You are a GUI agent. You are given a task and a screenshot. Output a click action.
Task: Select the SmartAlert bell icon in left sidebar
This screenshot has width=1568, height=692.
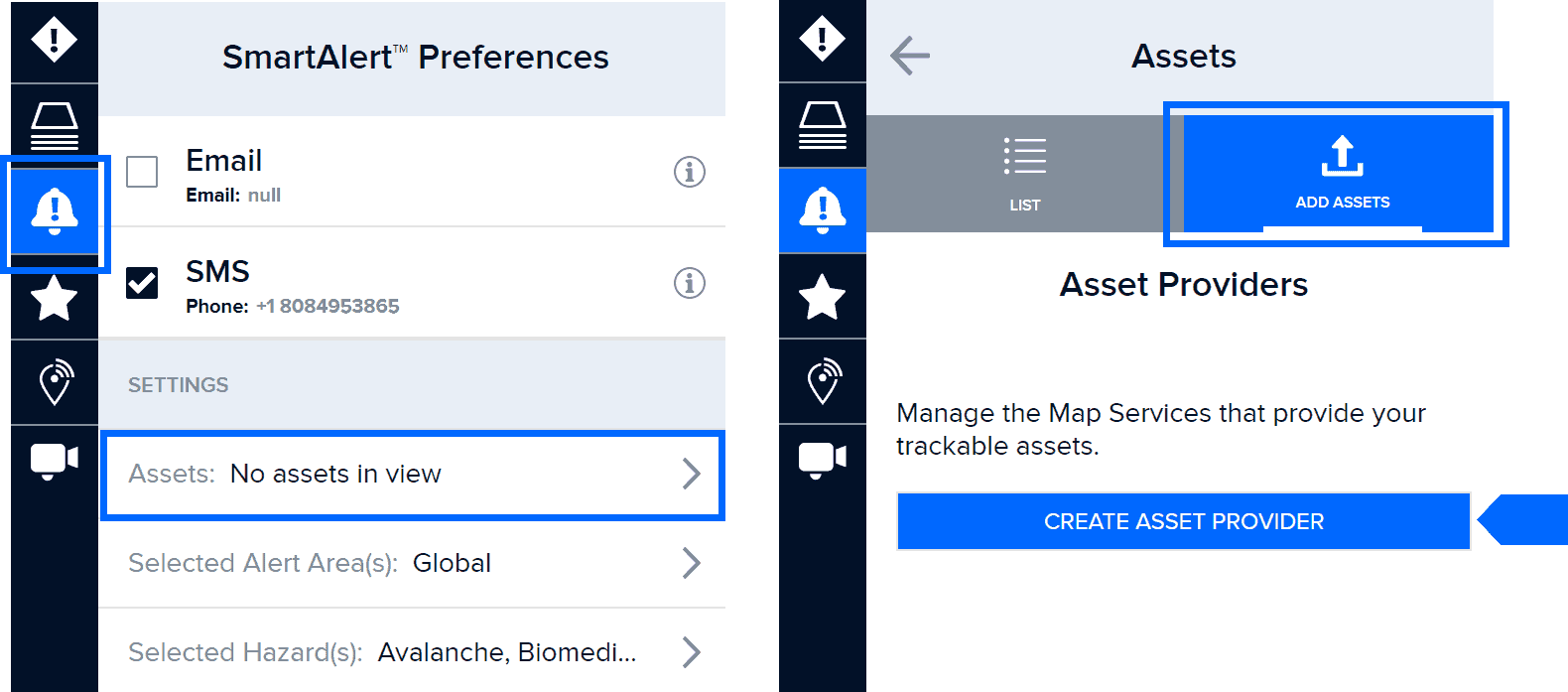click(54, 210)
